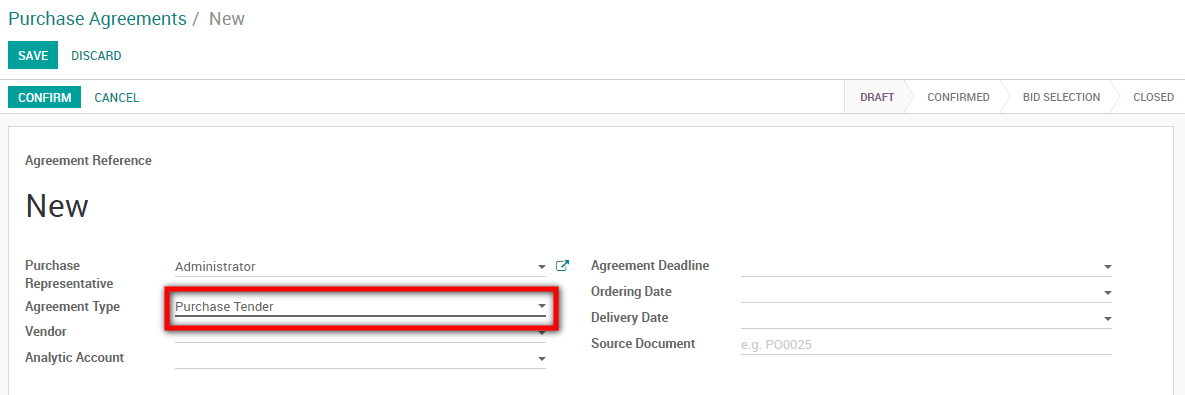Select the Bid Selection status stage
Screen dimensions: 1185x395
coord(1061,97)
